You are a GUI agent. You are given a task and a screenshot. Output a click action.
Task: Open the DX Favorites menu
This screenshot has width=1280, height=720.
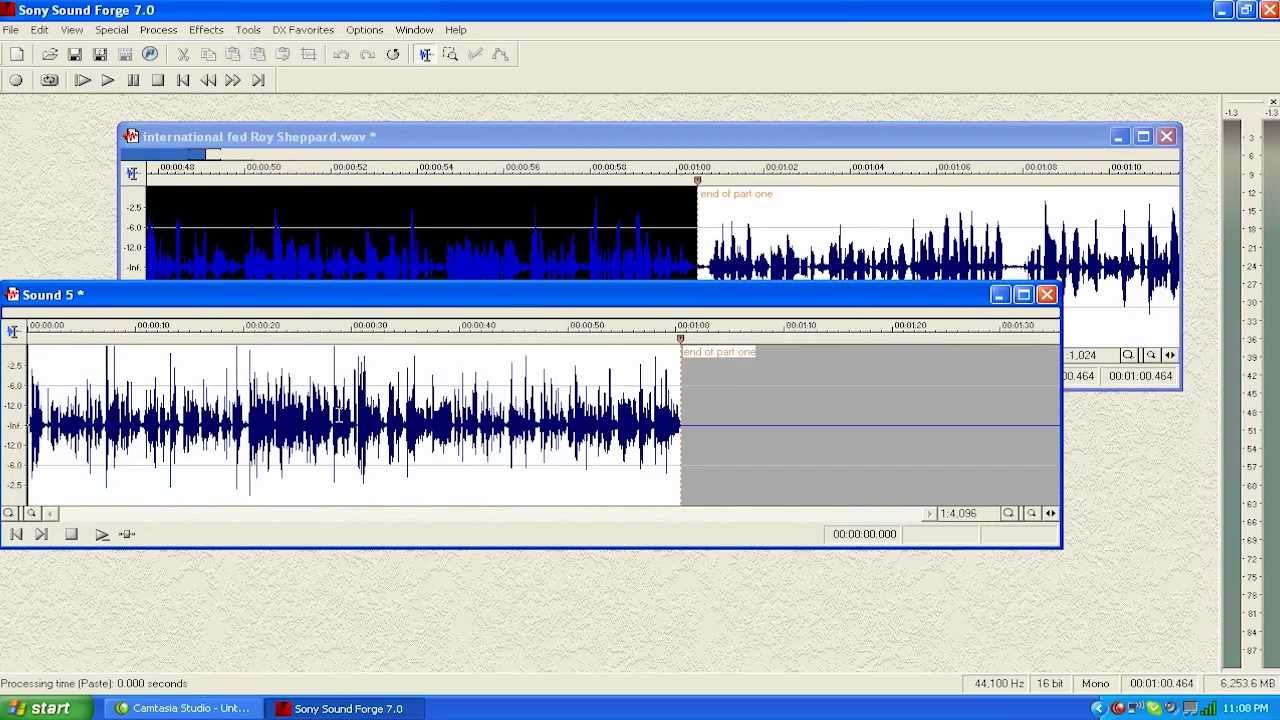303,30
